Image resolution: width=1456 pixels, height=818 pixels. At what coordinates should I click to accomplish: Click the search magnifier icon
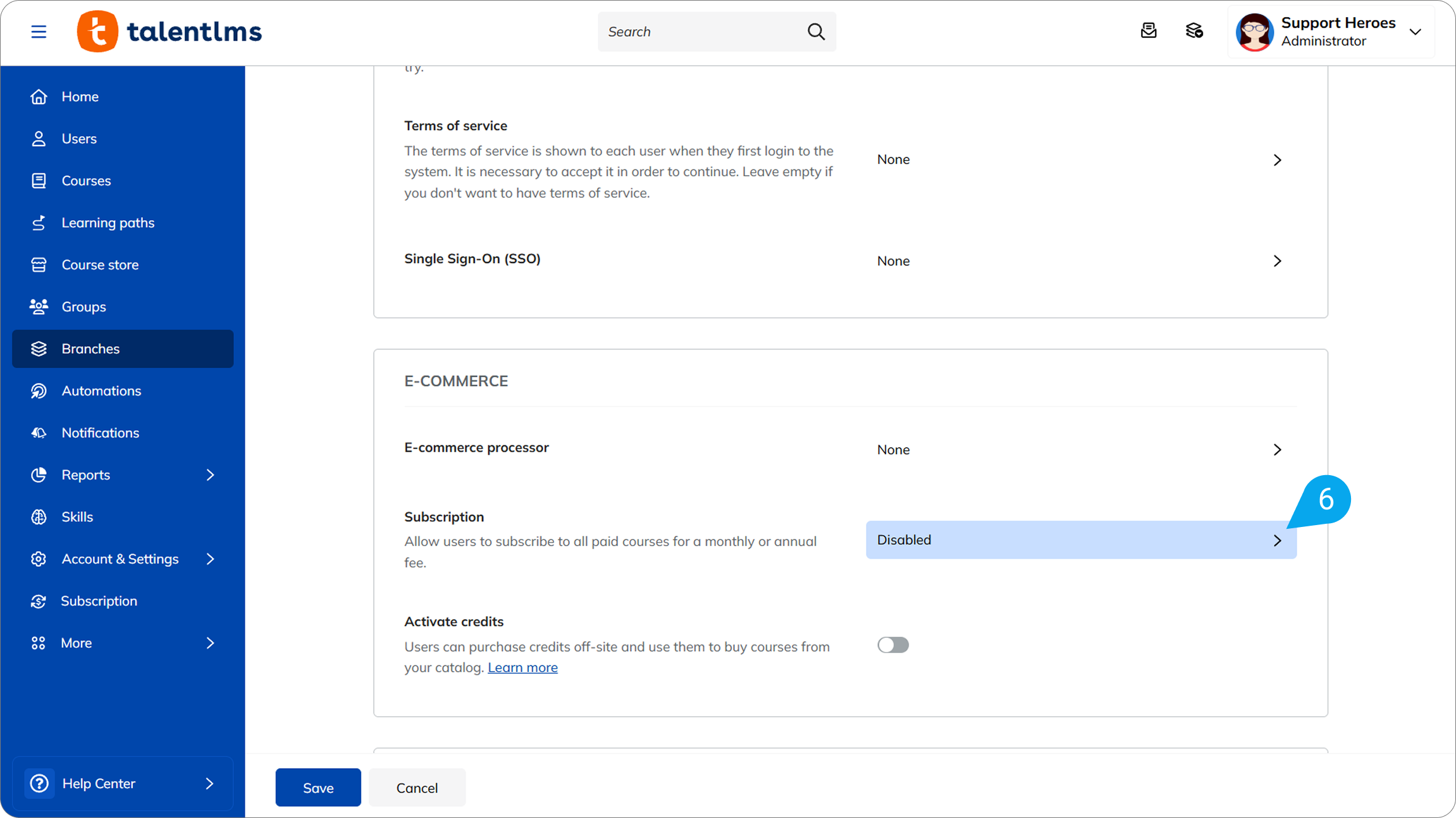[x=816, y=32]
